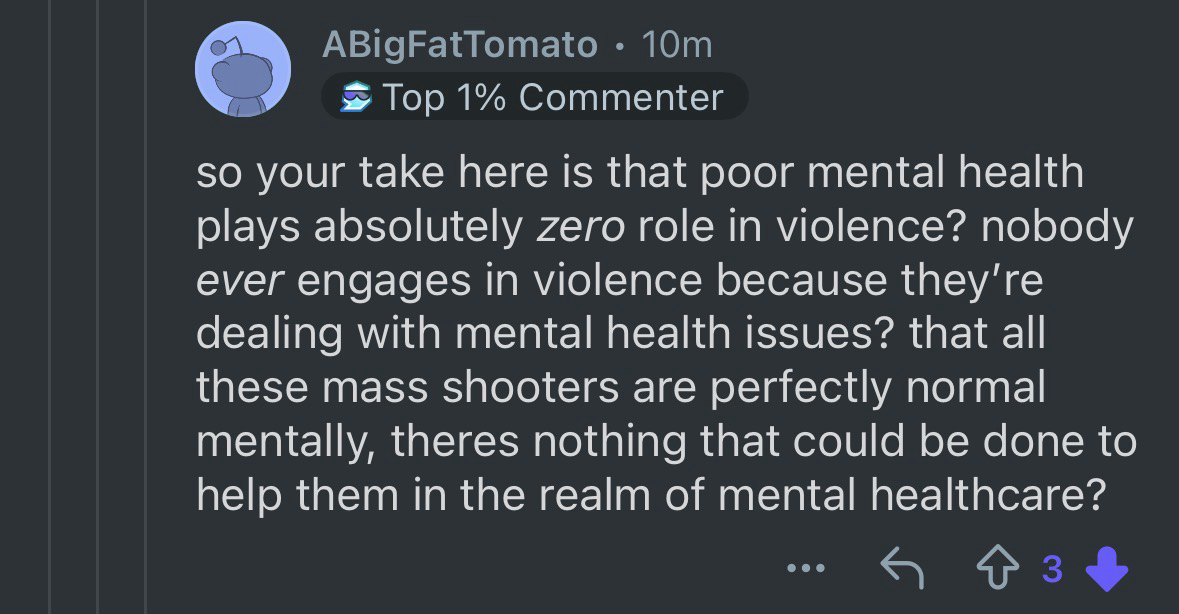Click the sunglasses badge icon beside Top 1%
Viewport: 1179px width, 614px height.
(355, 97)
